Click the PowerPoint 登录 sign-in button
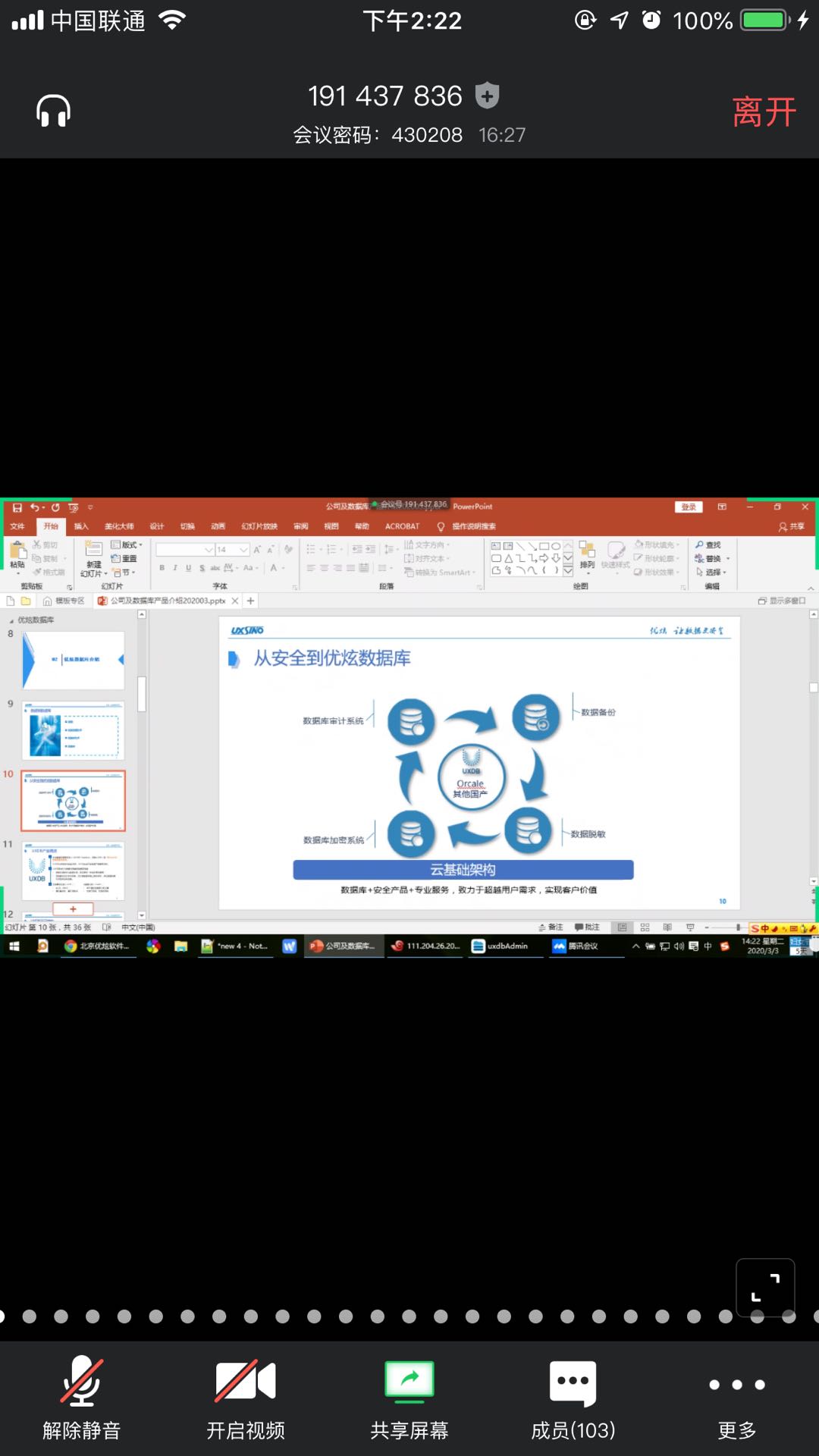The width and height of the screenshot is (819, 1456). tap(689, 507)
